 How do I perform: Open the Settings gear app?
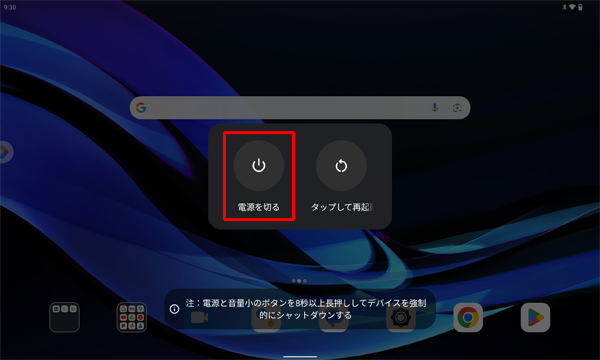(401, 317)
